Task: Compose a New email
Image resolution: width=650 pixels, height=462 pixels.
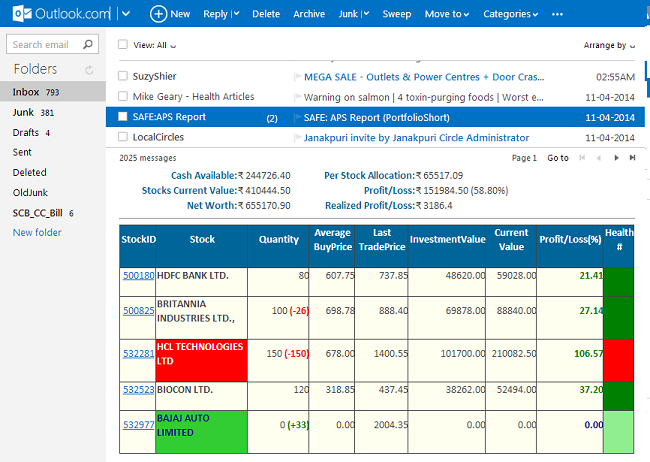Action: [x=170, y=14]
